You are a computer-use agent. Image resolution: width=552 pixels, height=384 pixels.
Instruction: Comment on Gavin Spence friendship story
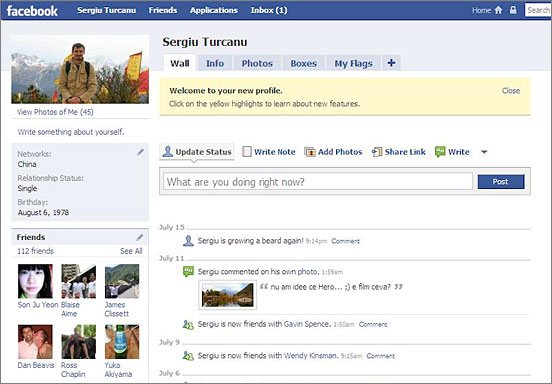373,324
